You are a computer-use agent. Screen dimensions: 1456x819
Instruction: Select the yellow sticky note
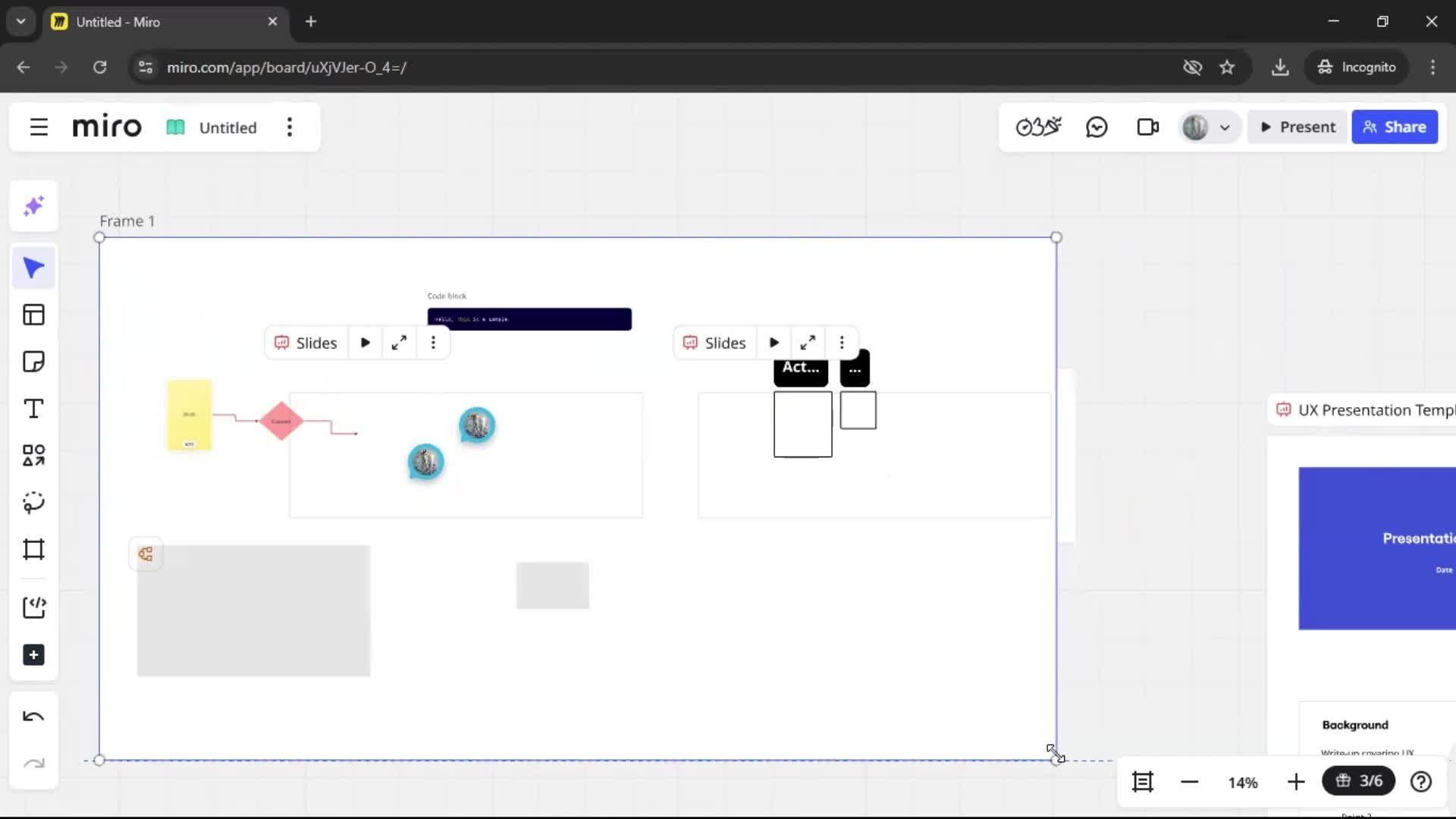tap(190, 416)
